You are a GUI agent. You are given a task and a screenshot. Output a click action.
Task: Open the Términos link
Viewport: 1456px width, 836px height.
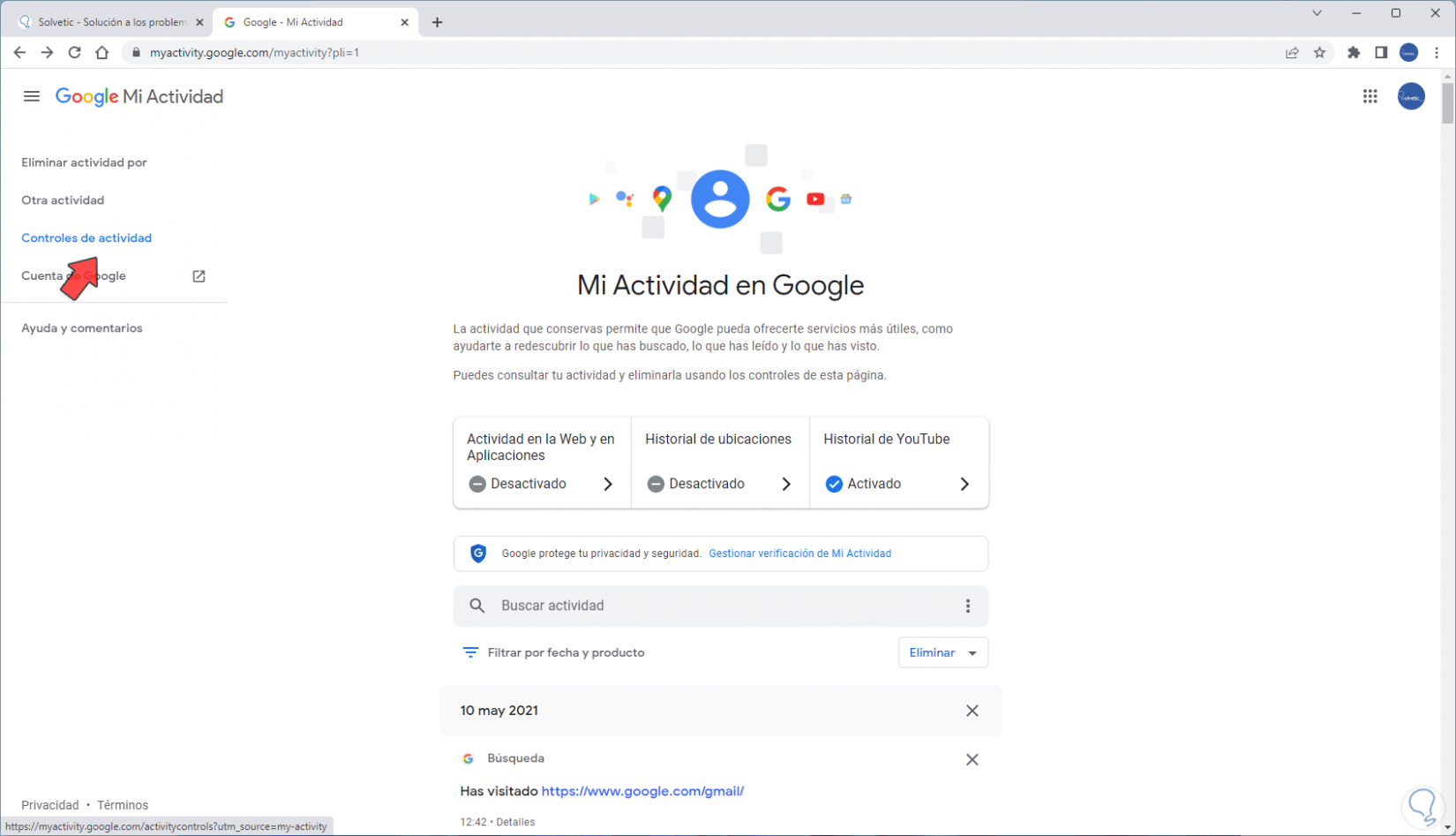pos(123,805)
